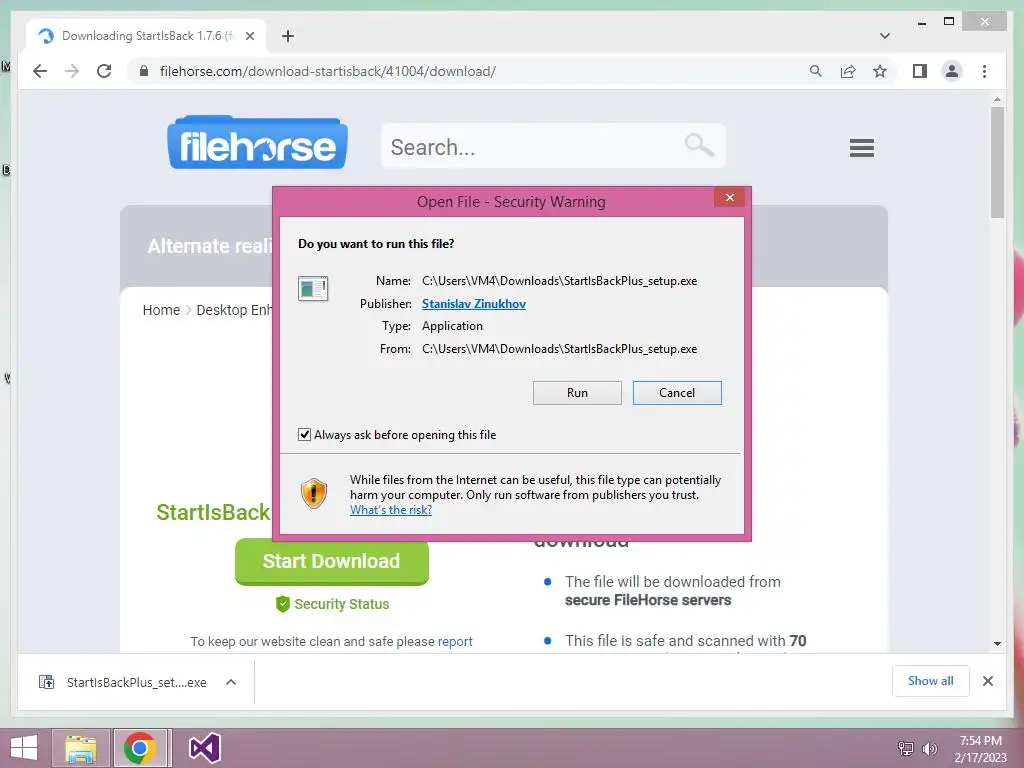Click Show all downloads
The height and width of the screenshot is (768, 1024).
[x=931, y=681]
